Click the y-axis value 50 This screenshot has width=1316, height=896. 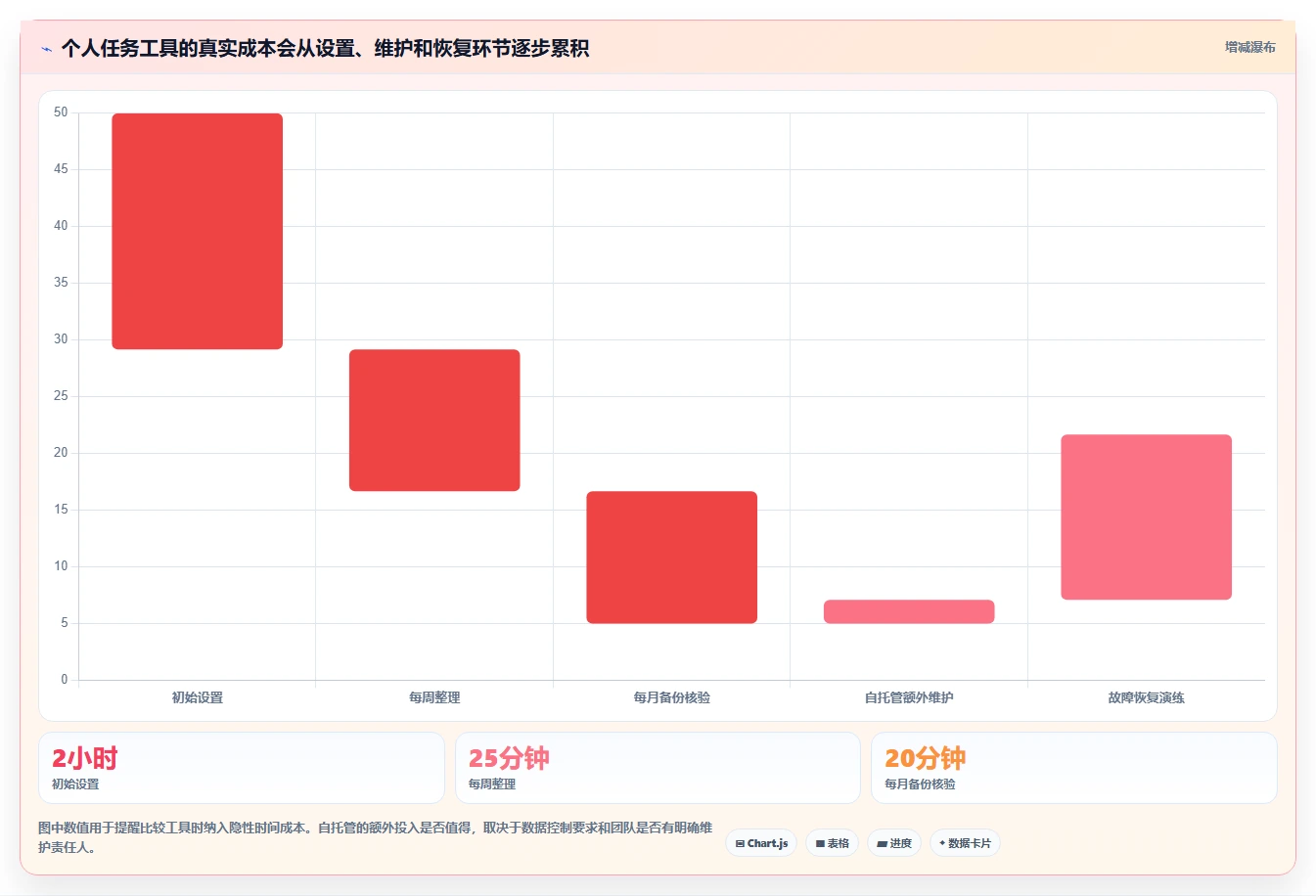tap(61, 112)
